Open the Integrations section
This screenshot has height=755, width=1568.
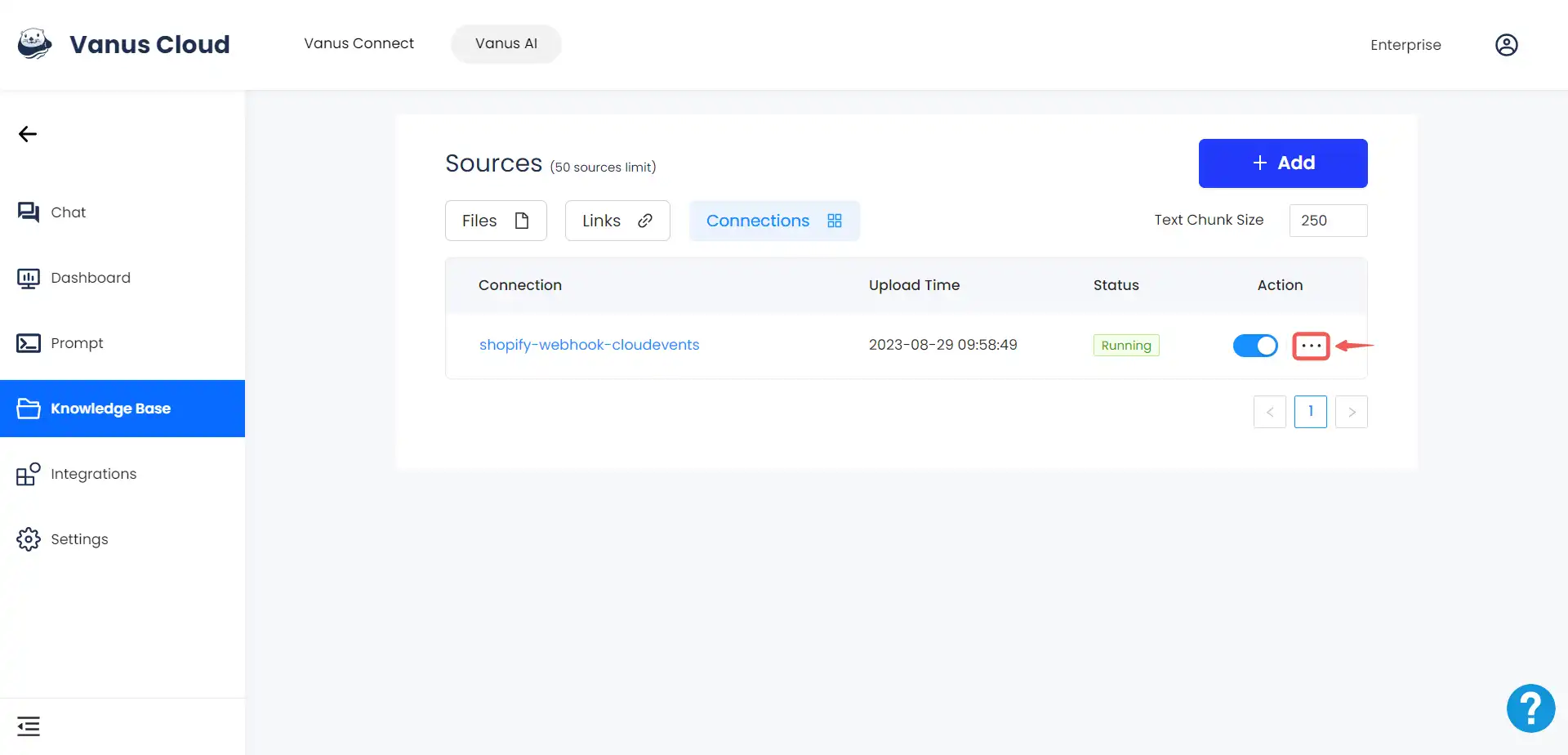click(x=122, y=474)
